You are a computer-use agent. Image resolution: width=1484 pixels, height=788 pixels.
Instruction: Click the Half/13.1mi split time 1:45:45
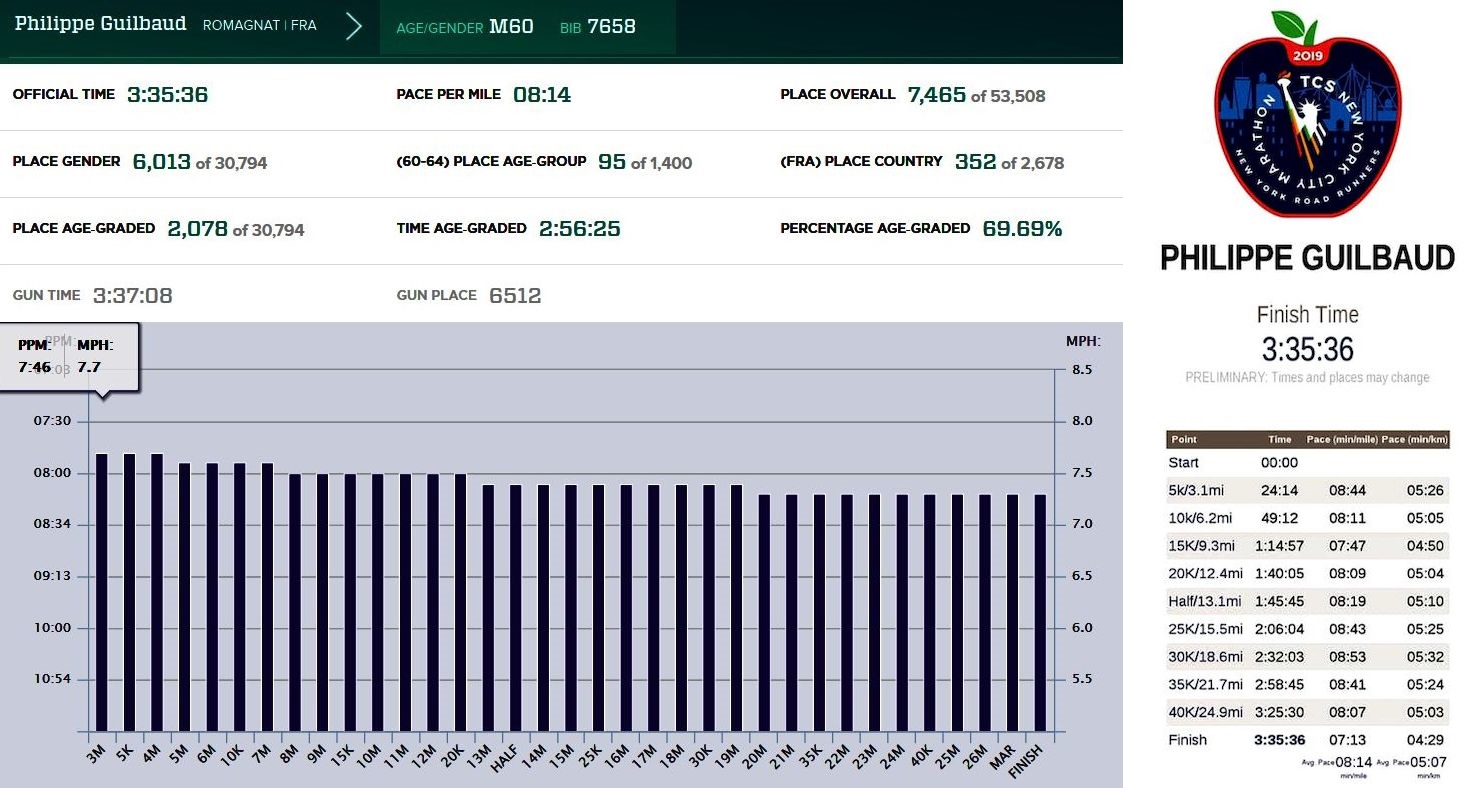click(x=1280, y=601)
